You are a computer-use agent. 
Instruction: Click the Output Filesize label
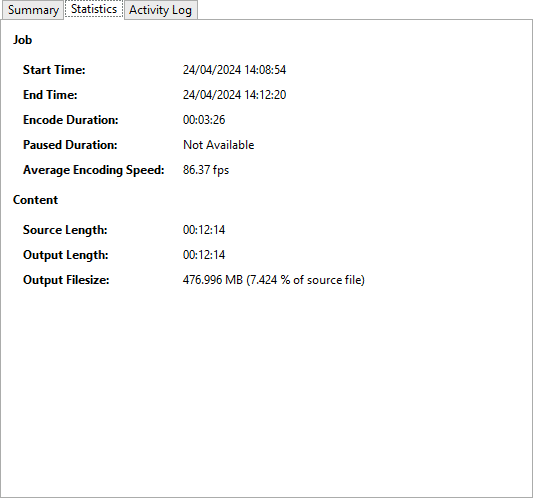coord(66,280)
